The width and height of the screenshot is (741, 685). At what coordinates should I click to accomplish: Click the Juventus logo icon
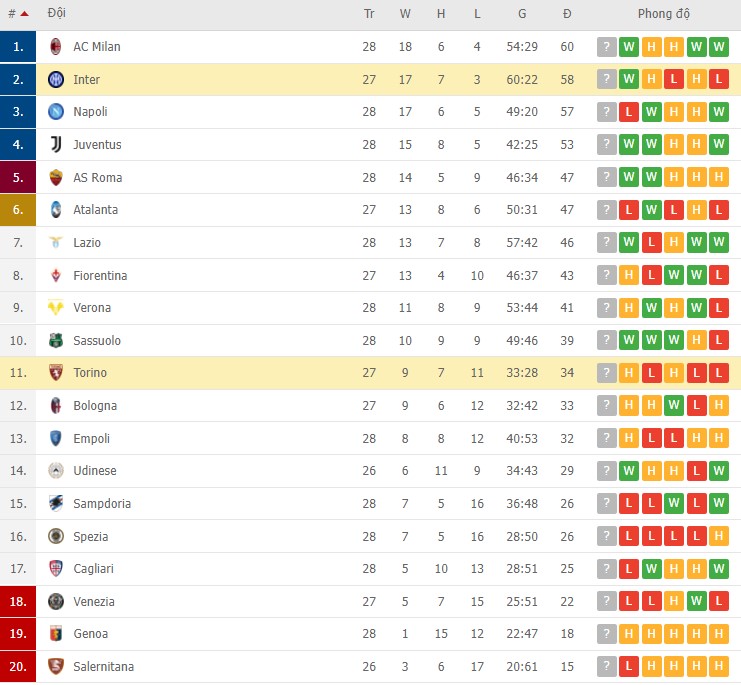(56, 145)
